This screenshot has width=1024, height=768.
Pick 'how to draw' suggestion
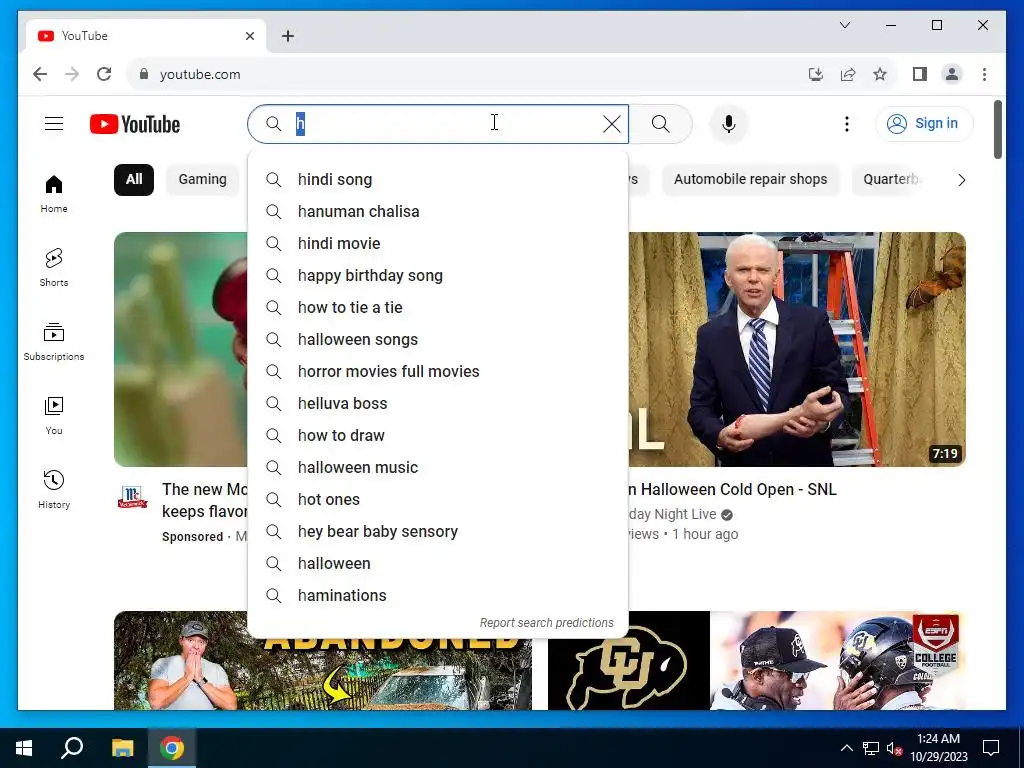(438, 436)
